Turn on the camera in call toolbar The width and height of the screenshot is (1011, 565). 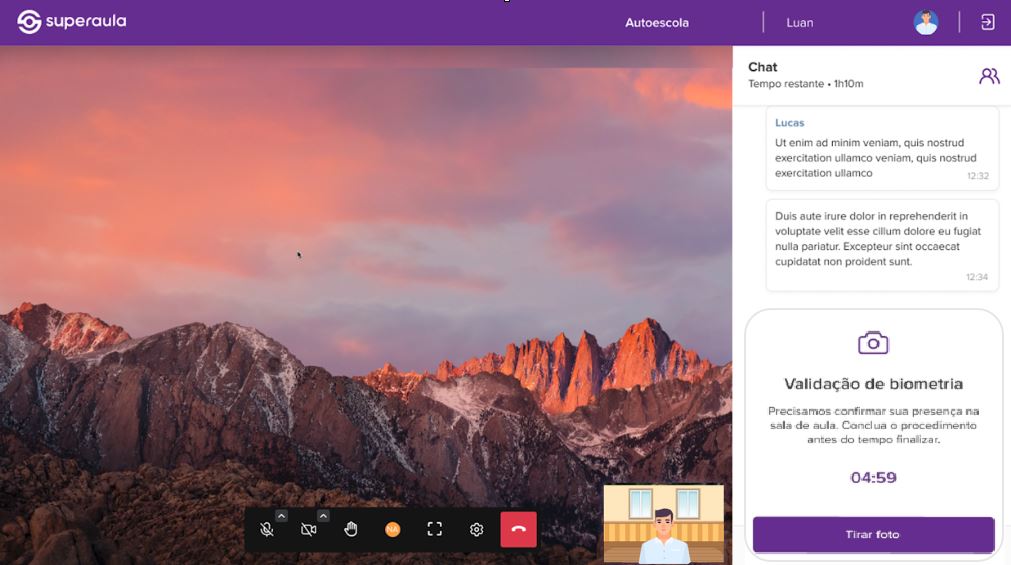308,530
